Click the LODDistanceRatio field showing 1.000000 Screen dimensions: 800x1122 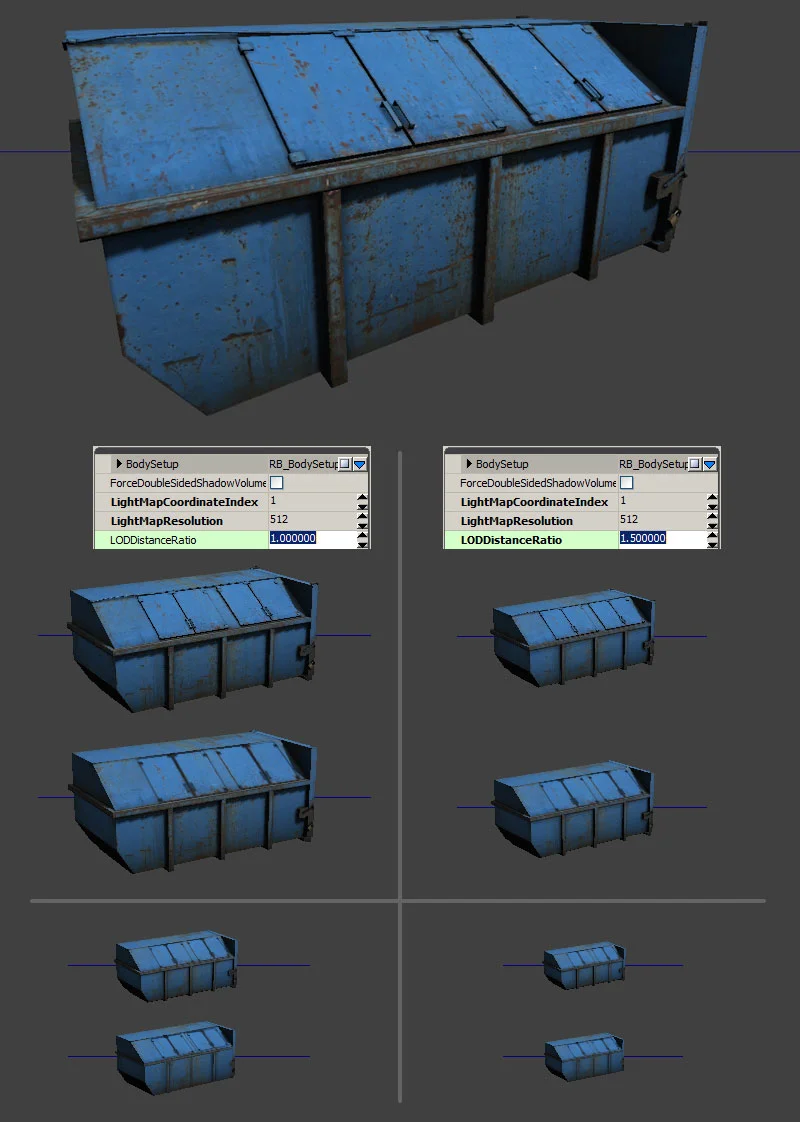coord(312,539)
